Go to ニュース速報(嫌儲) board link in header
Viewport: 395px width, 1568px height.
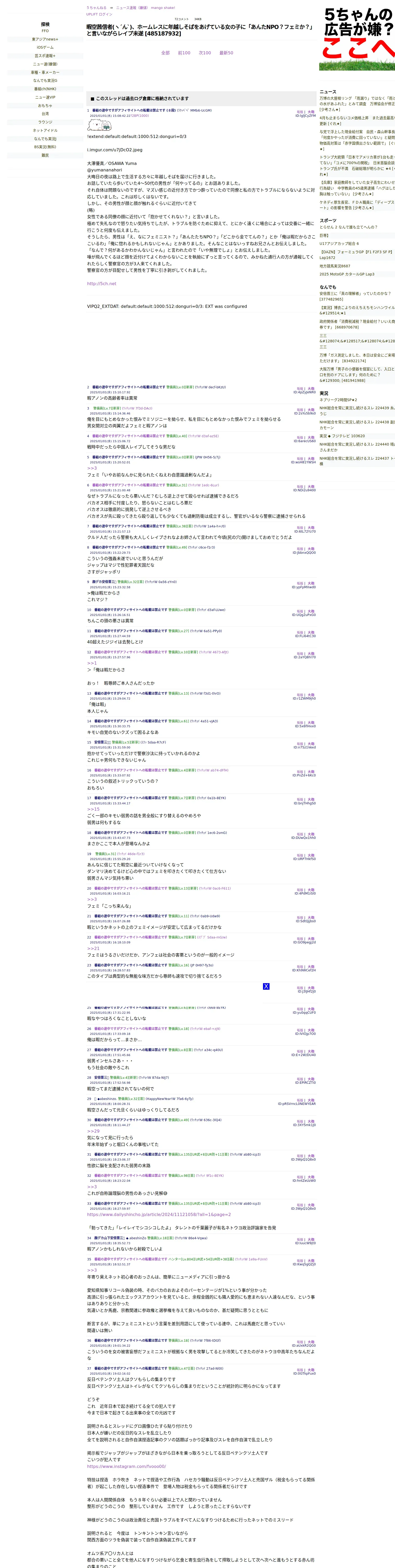click(x=132, y=8)
